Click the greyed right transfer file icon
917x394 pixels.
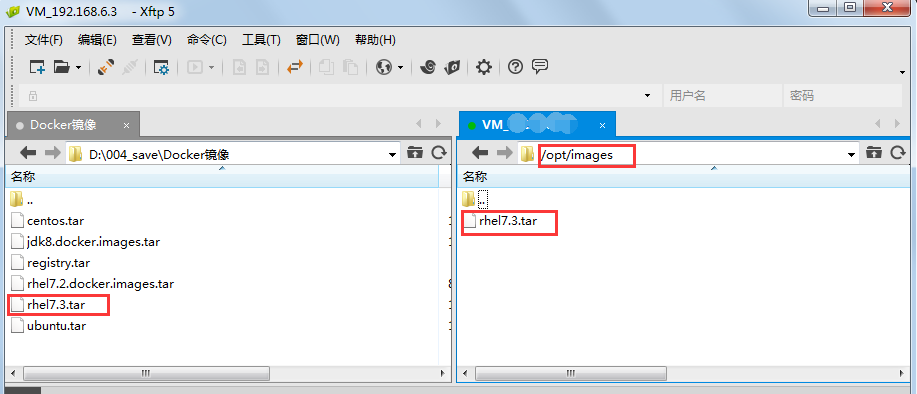pos(263,67)
